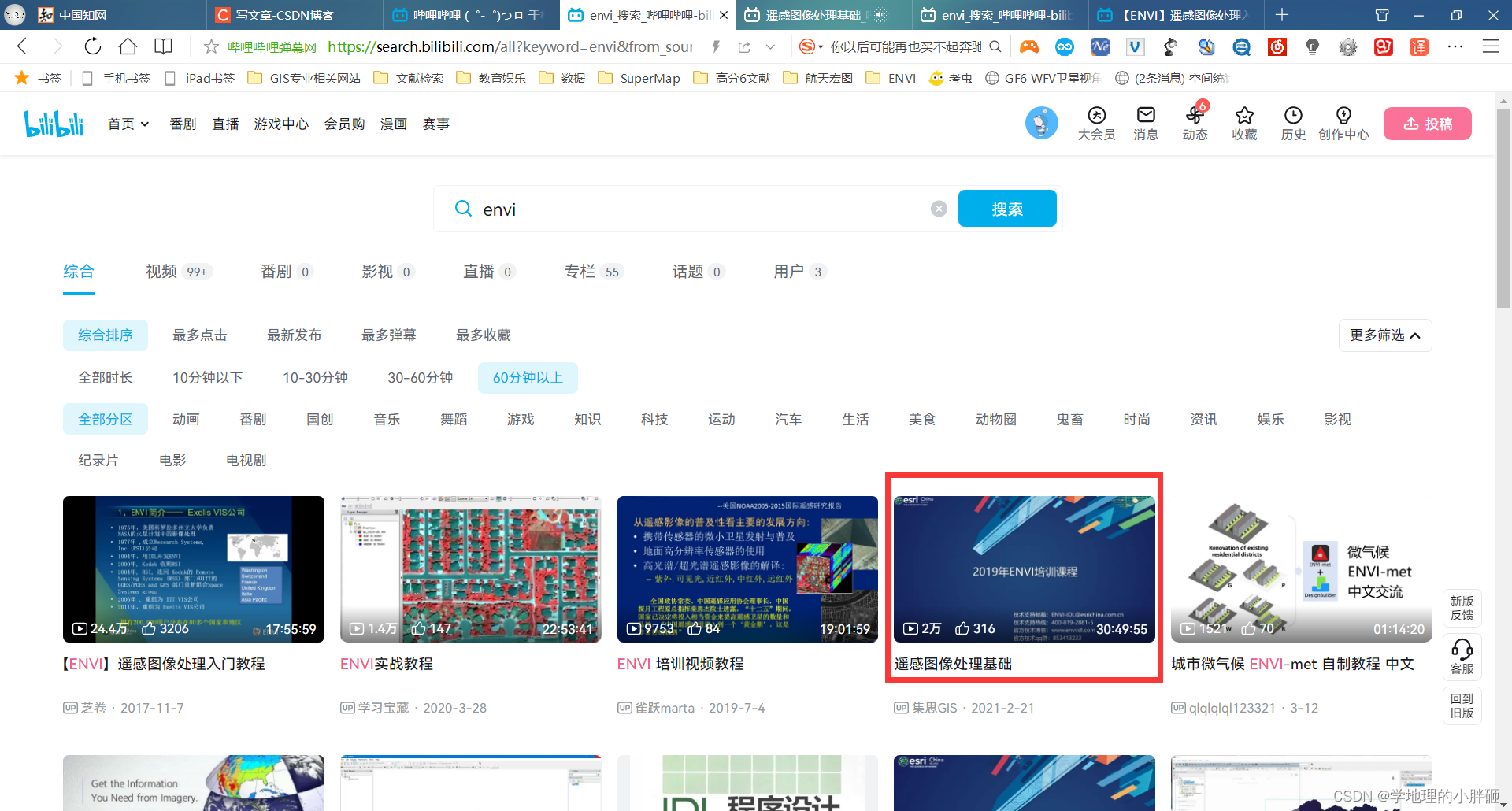
Task: Click the browser address URL field
Action: click(x=510, y=47)
